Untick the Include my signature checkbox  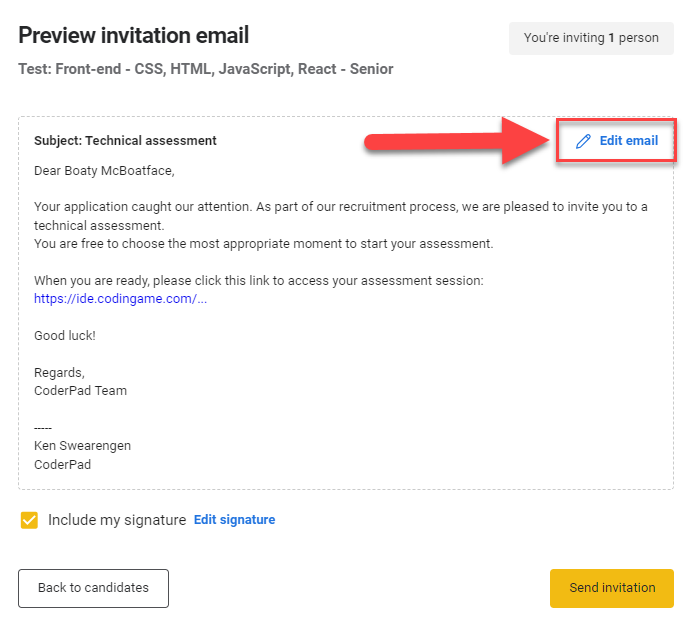click(x=29, y=520)
